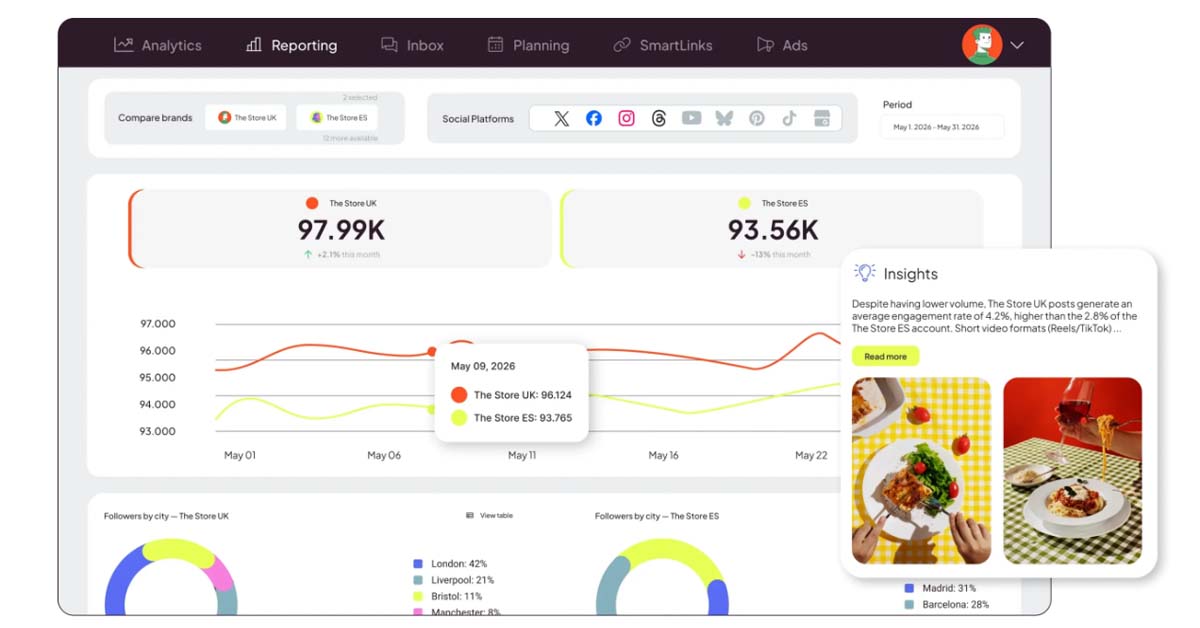Click the 97.000 y-axis value

157,324
